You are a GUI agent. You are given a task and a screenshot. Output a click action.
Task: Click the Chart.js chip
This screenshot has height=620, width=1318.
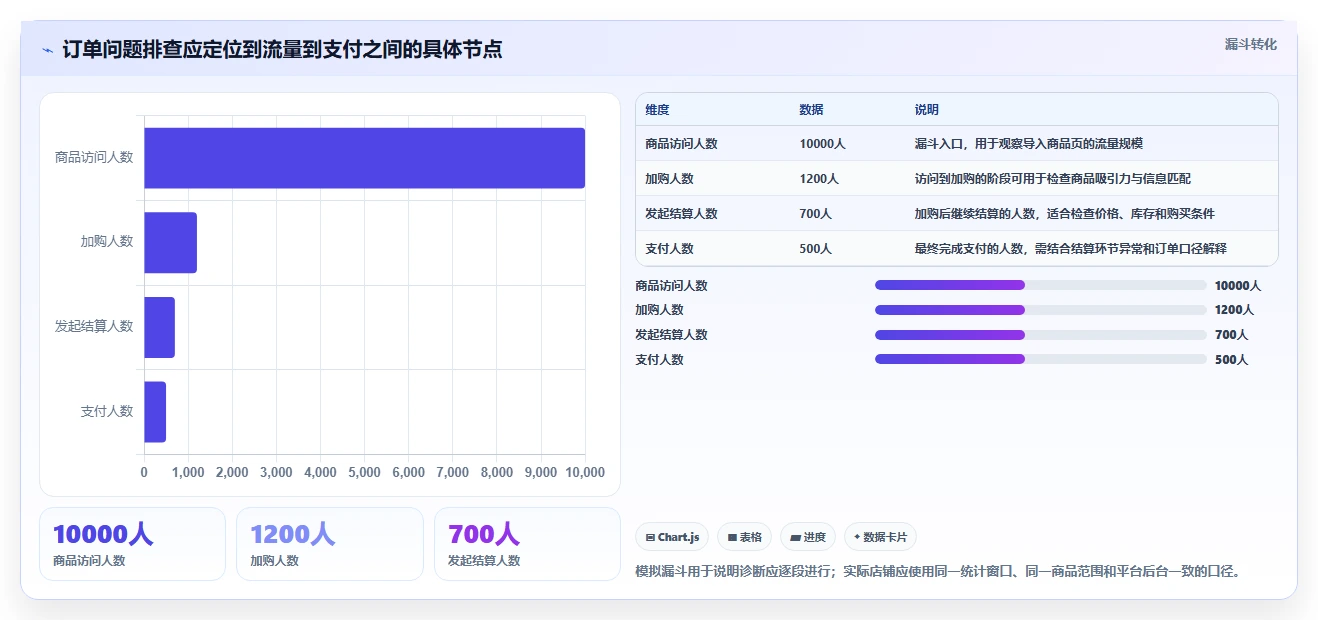click(672, 537)
